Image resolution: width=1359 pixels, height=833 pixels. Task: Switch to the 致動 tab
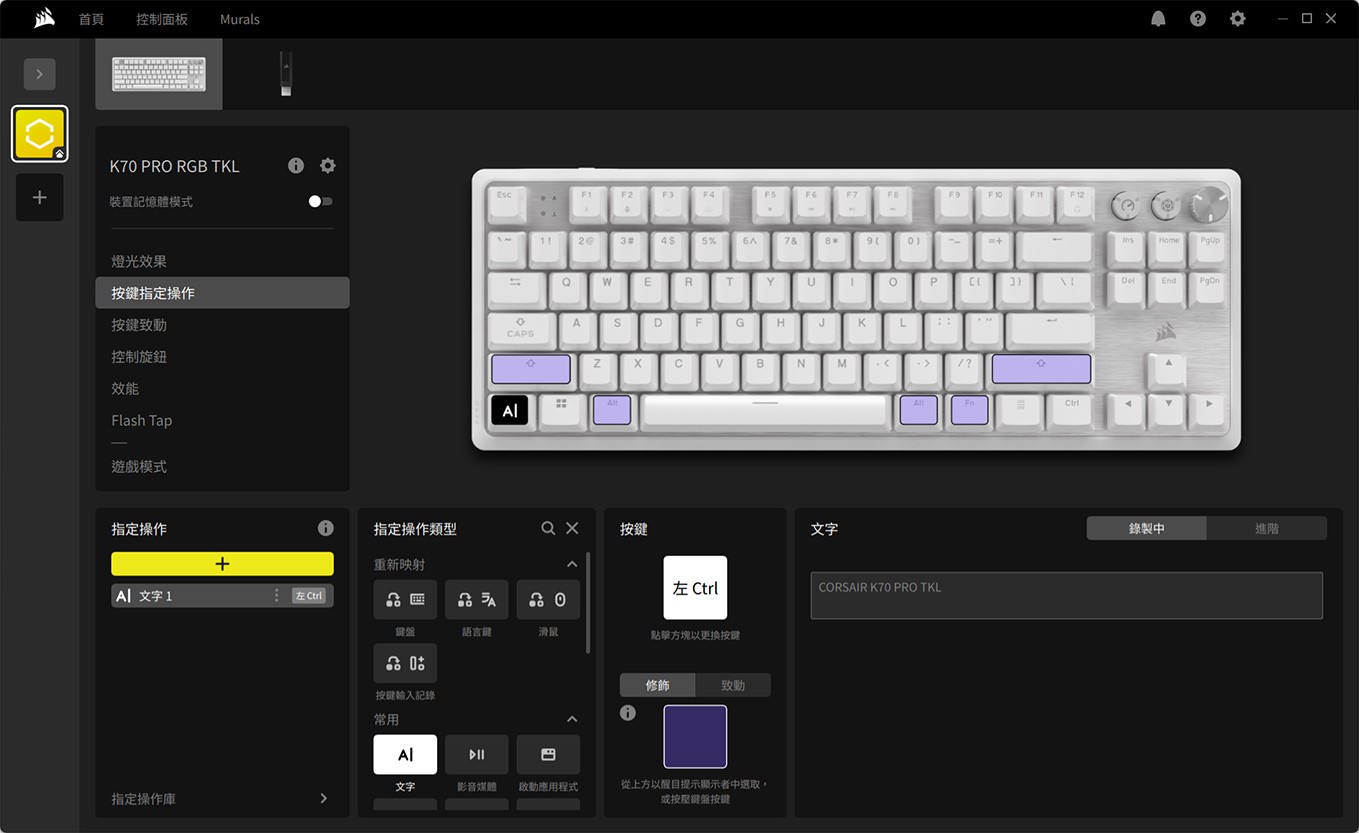coord(733,685)
